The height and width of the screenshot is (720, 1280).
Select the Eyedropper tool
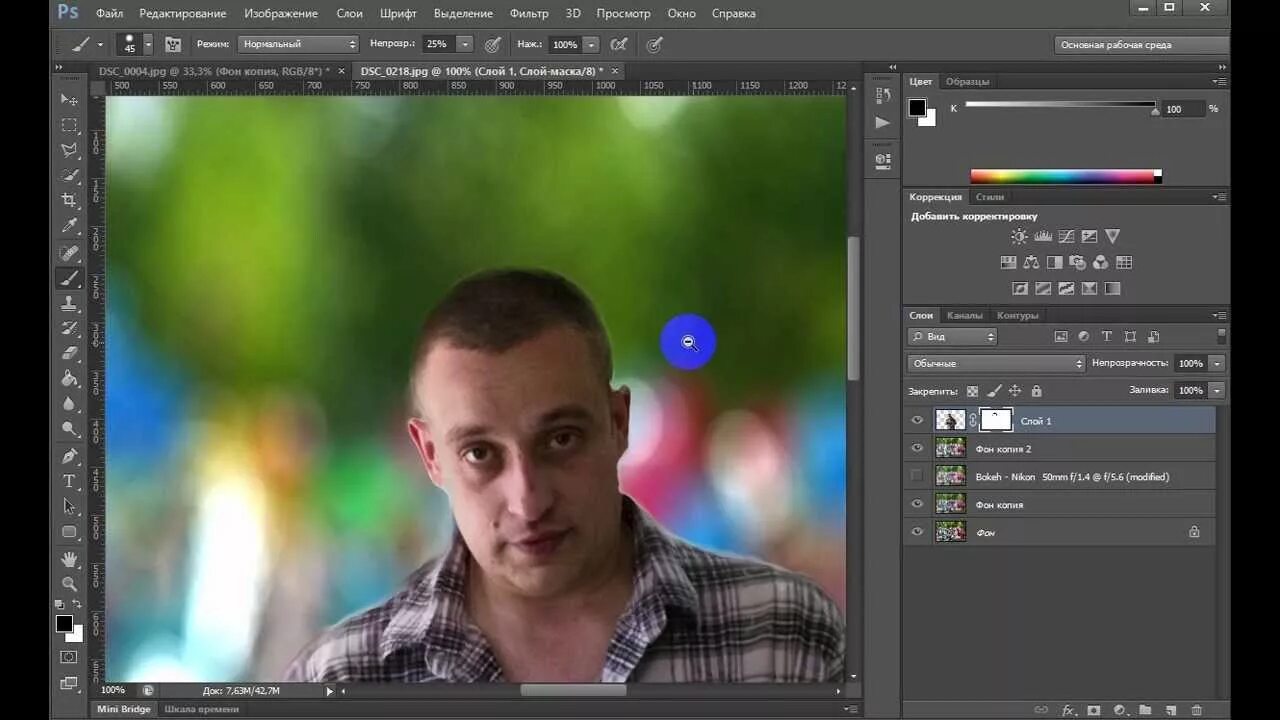point(69,226)
